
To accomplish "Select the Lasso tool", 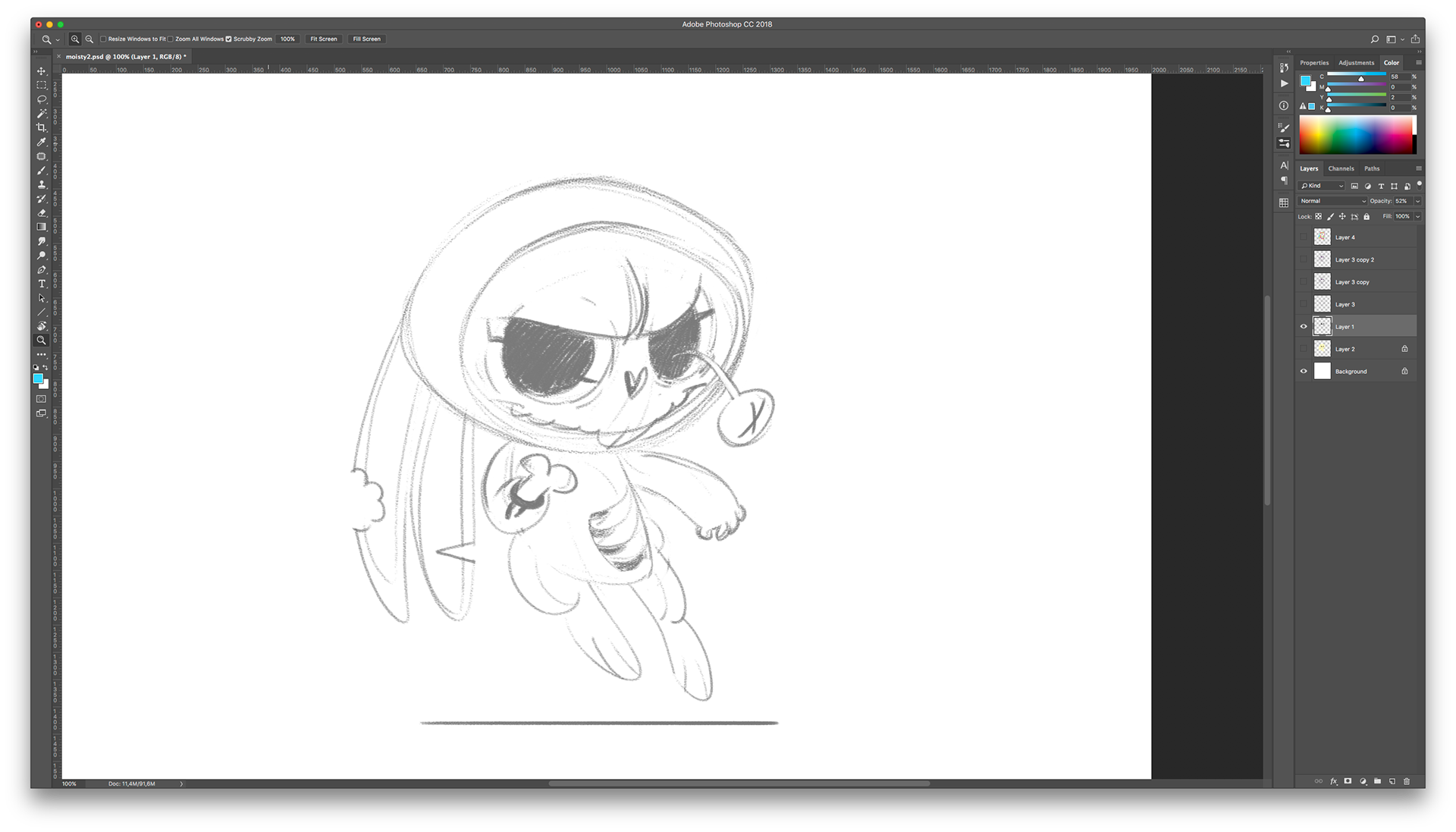I will [x=42, y=99].
